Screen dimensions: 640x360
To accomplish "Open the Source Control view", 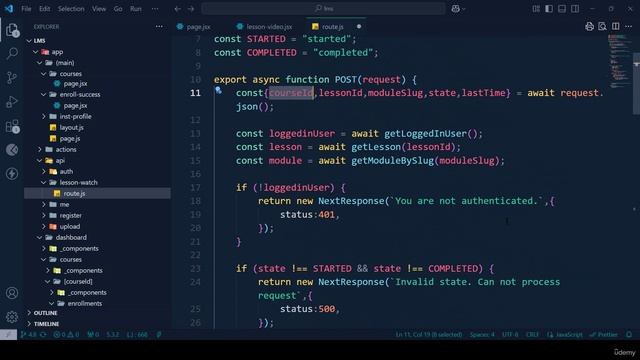I will (12, 78).
